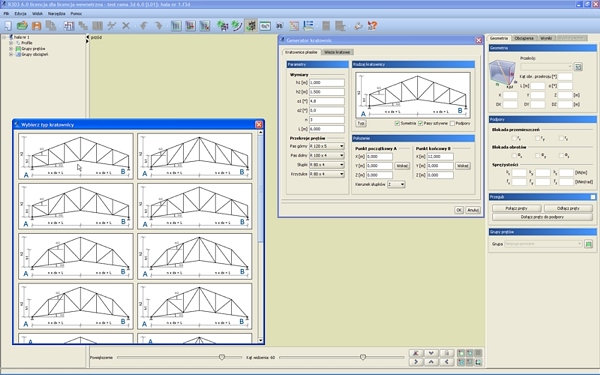Switch to the Obciążenia tab
Image resolution: width=600 pixels, height=375 pixels.
524,38
